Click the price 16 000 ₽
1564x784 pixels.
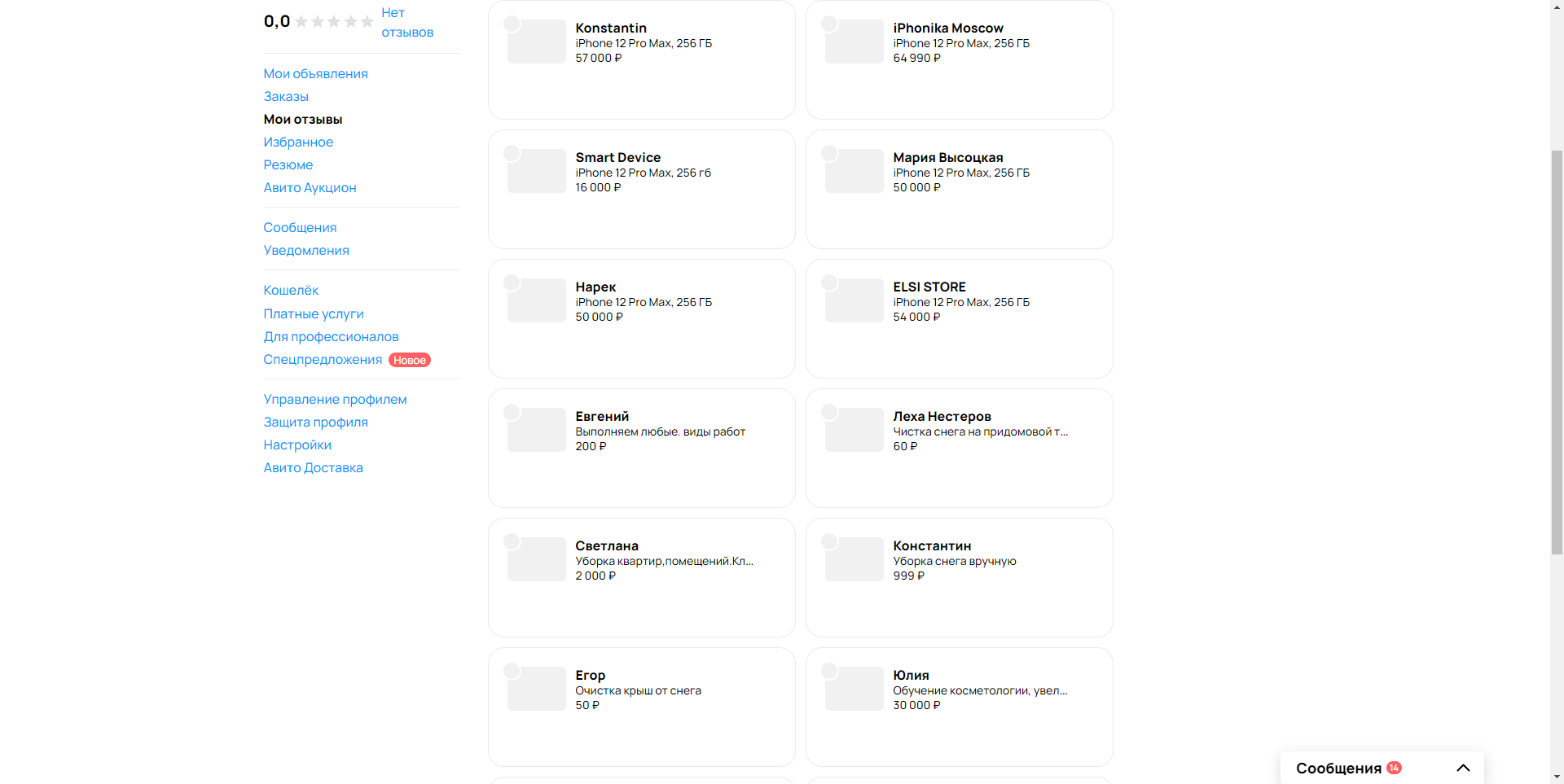tap(598, 187)
